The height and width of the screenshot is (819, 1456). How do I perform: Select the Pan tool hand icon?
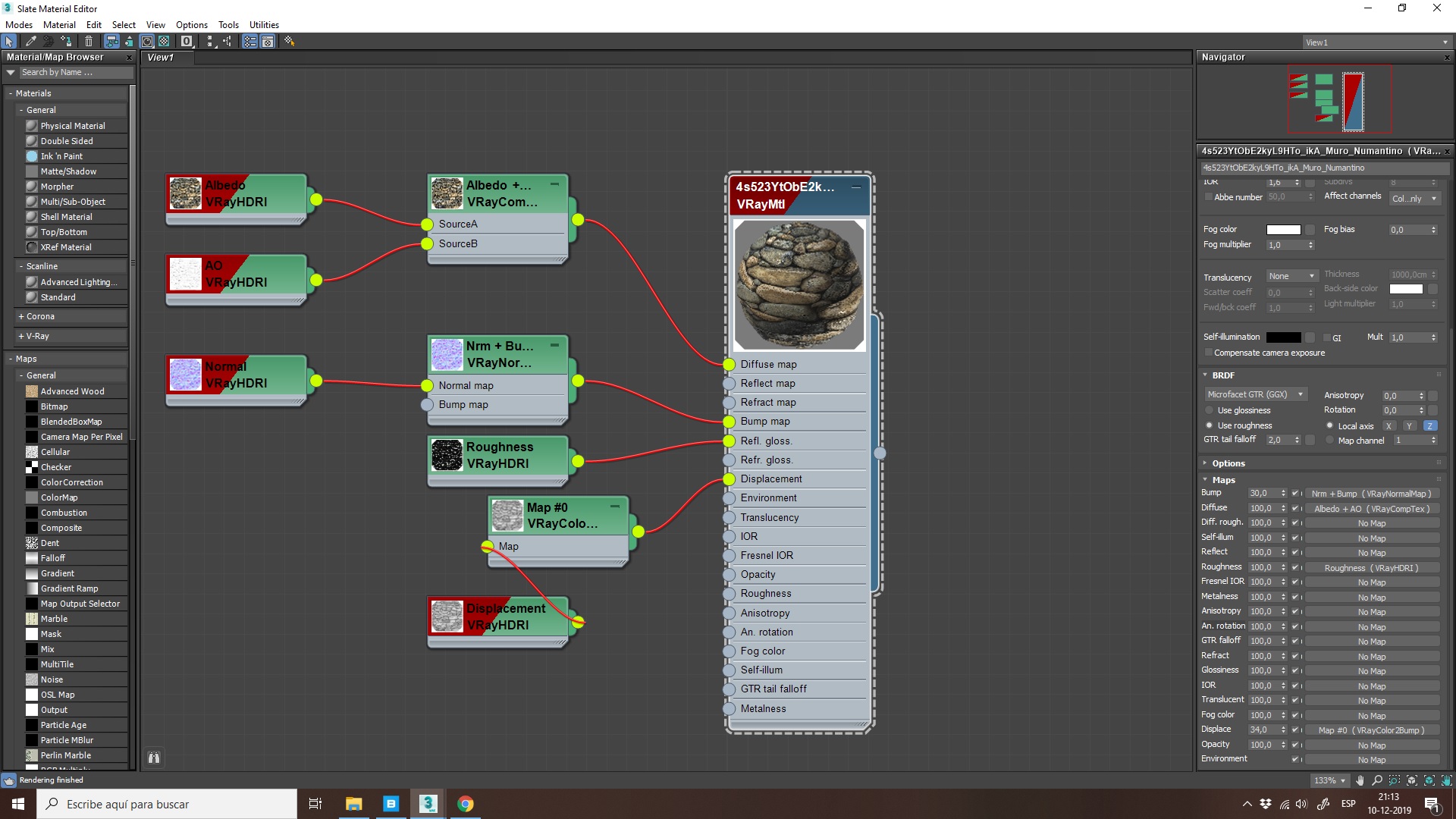click(x=1360, y=780)
